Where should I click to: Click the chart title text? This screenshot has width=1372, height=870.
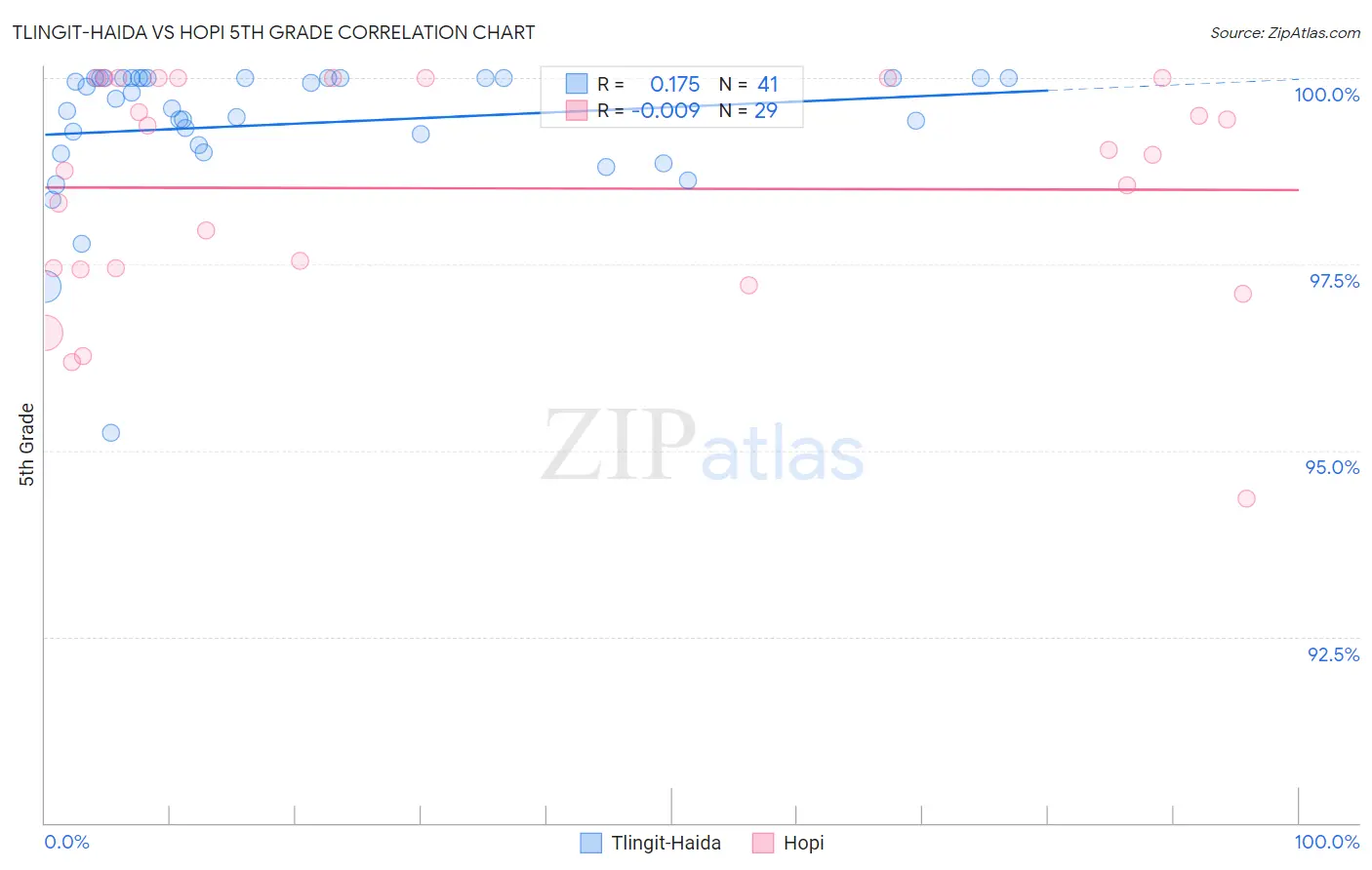click(273, 32)
